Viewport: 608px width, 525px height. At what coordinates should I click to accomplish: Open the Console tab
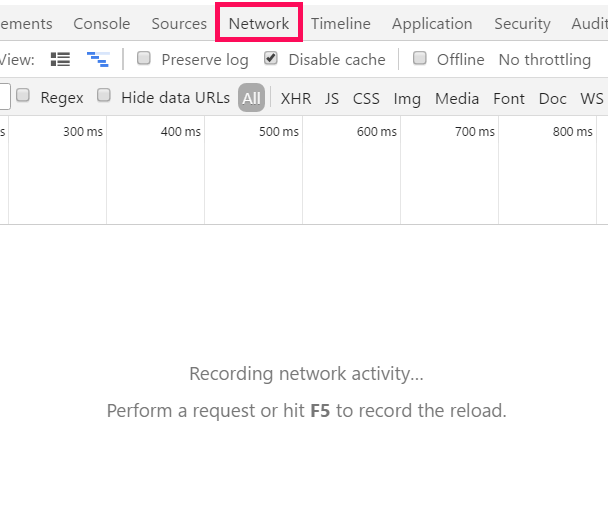102,24
